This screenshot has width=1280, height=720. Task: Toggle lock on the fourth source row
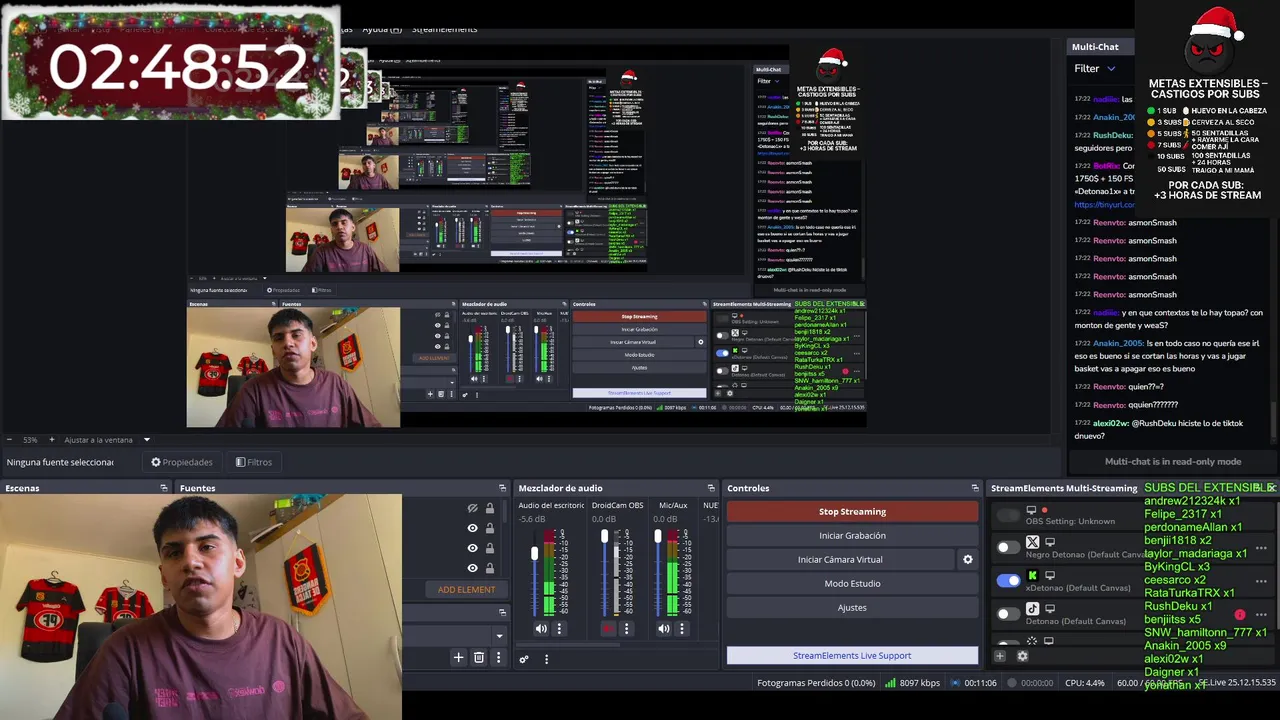(x=489, y=568)
